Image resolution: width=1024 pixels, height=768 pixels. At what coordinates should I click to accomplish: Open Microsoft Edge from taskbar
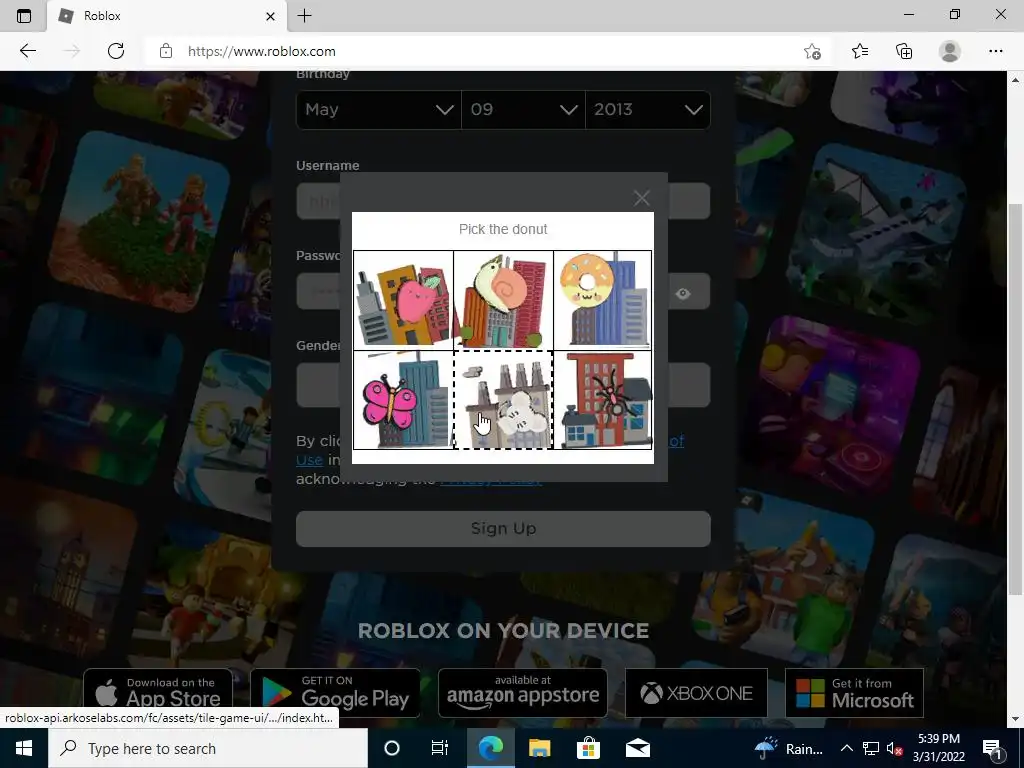[490, 748]
